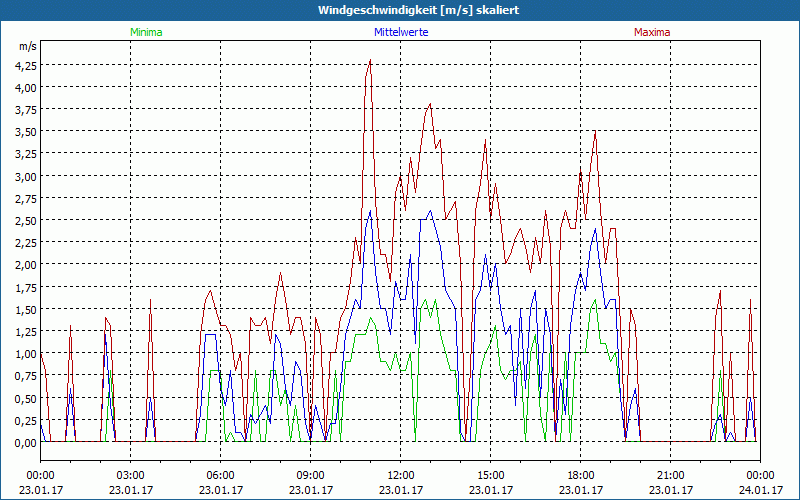Select the 2,50 y-axis value

[x=26, y=220]
